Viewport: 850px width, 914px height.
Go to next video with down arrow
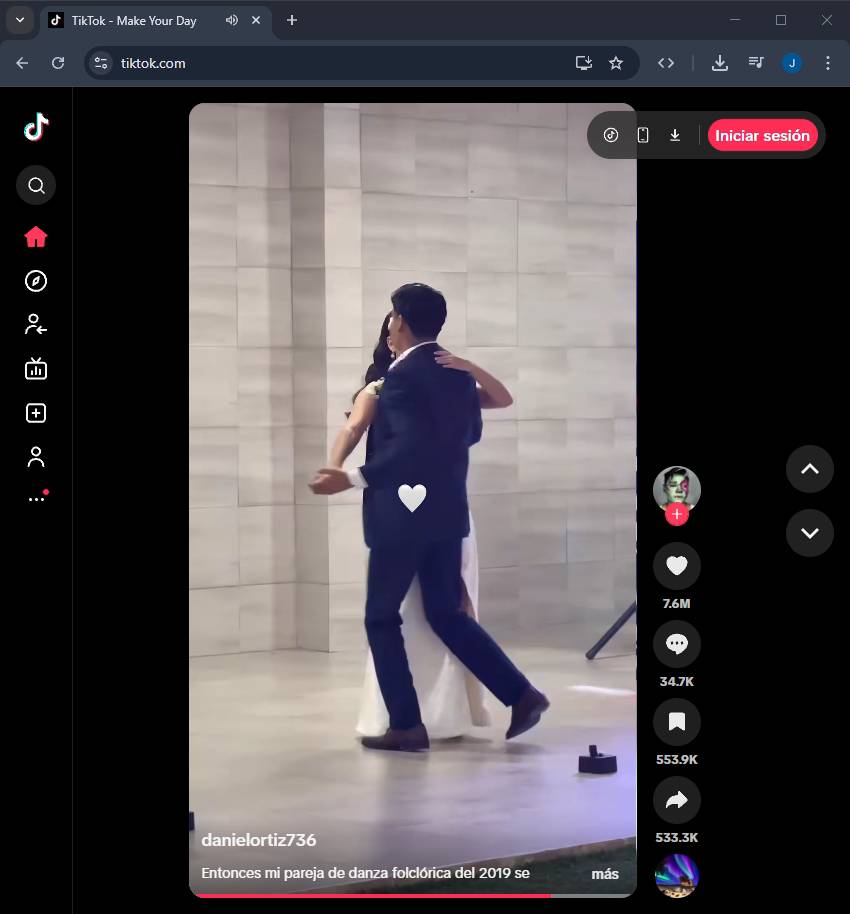click(809, 532)
